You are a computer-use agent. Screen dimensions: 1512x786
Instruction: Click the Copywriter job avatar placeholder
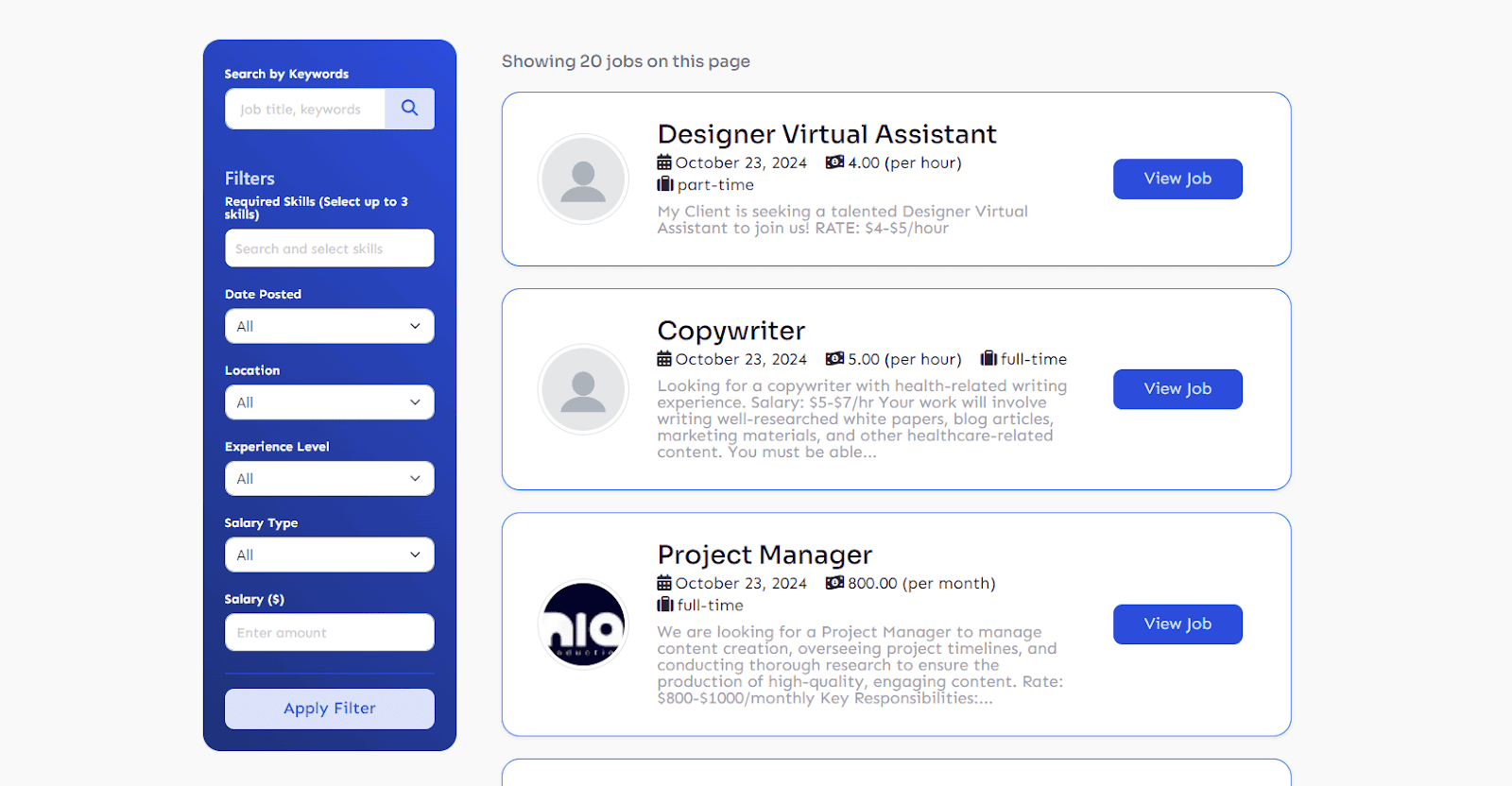[583, 389]
